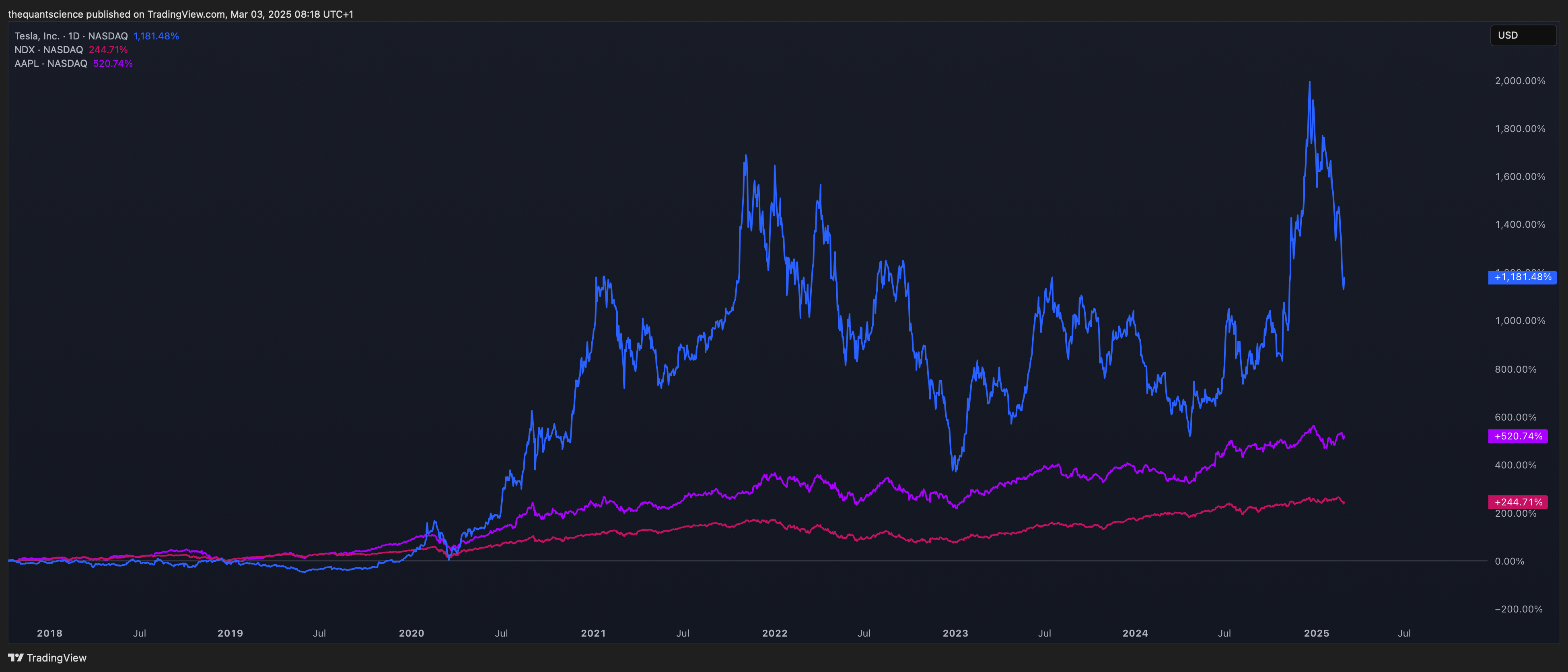Click the 2023 time axis label
Viewport: 1568px width, 672px height.
click(955, 633)
